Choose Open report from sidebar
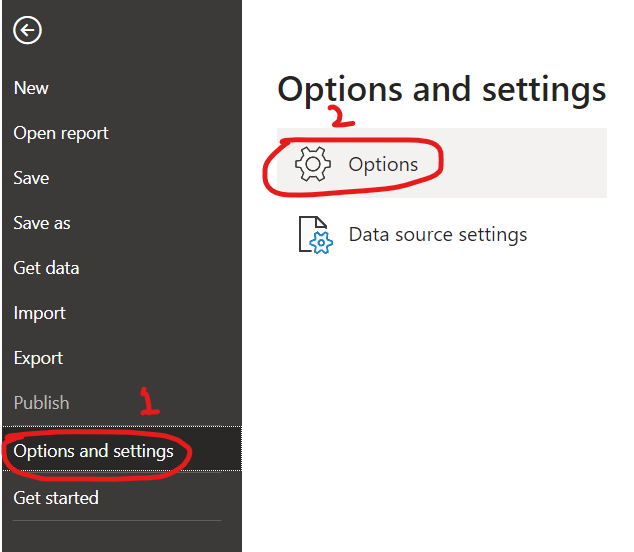 pyautogui.click(x=61, y=133)
